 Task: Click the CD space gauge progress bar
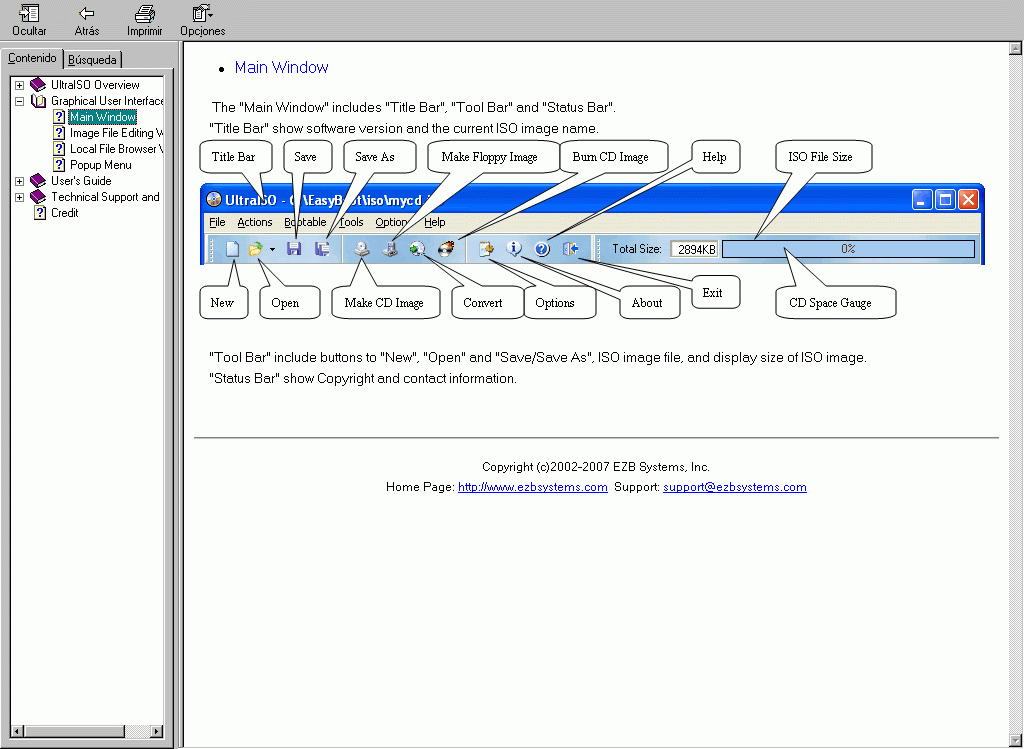(x=849, y=249)
